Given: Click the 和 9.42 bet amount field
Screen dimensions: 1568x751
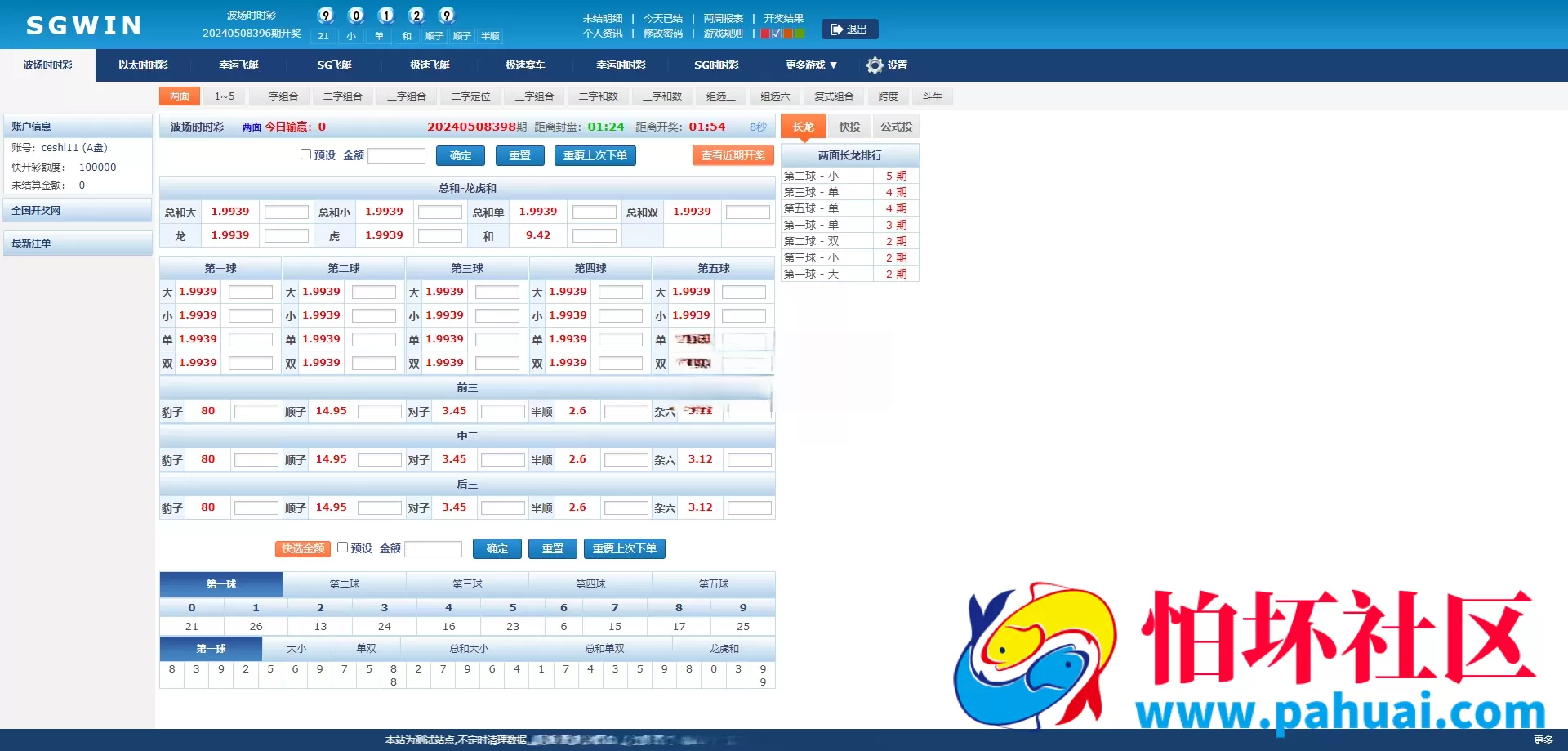Looking at the screenshot, I should 595,236.
